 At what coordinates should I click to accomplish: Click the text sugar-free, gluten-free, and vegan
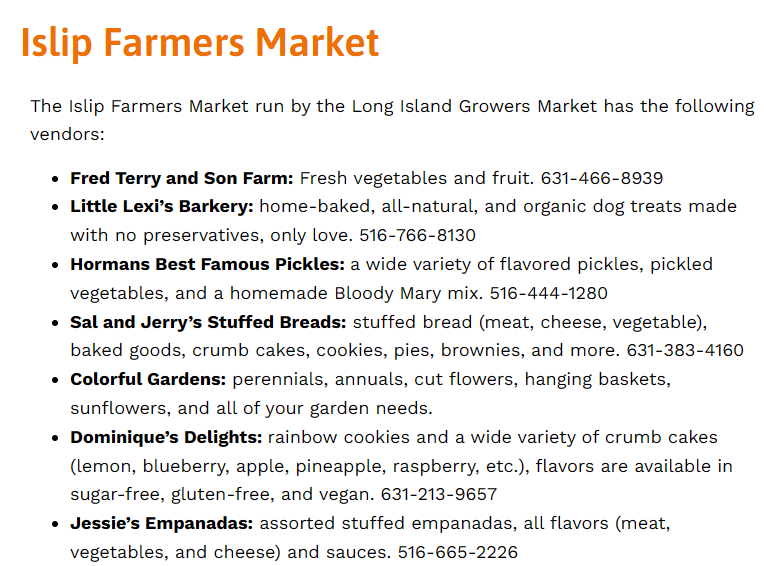tap(222, 495)
